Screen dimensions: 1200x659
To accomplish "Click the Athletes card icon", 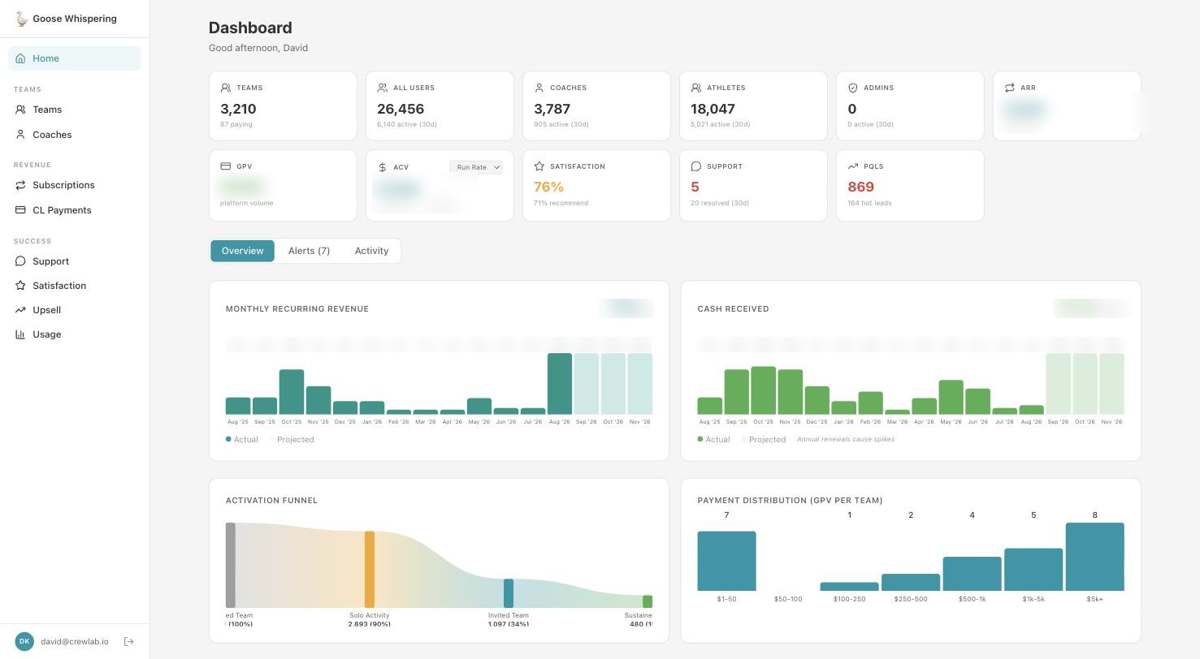I will [x=696, y=88].
